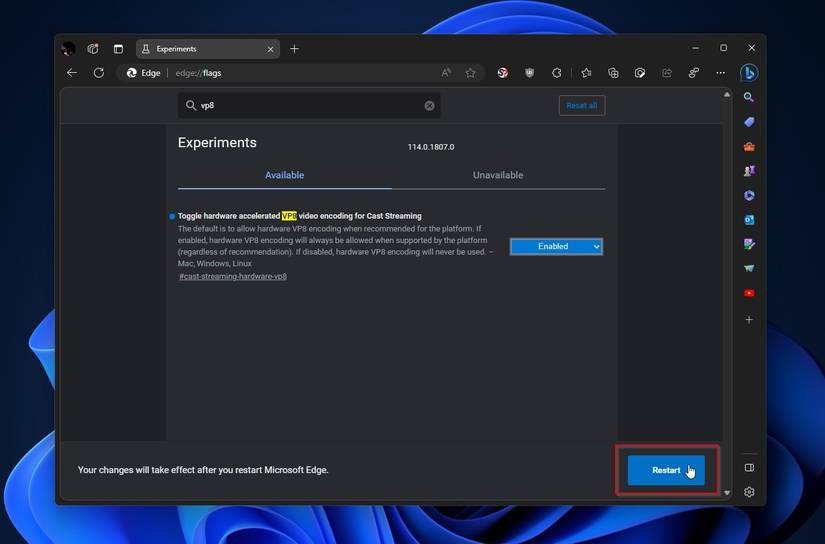Open the YouTube sidebar icon

pyautogui.click(x=748, y=293)
